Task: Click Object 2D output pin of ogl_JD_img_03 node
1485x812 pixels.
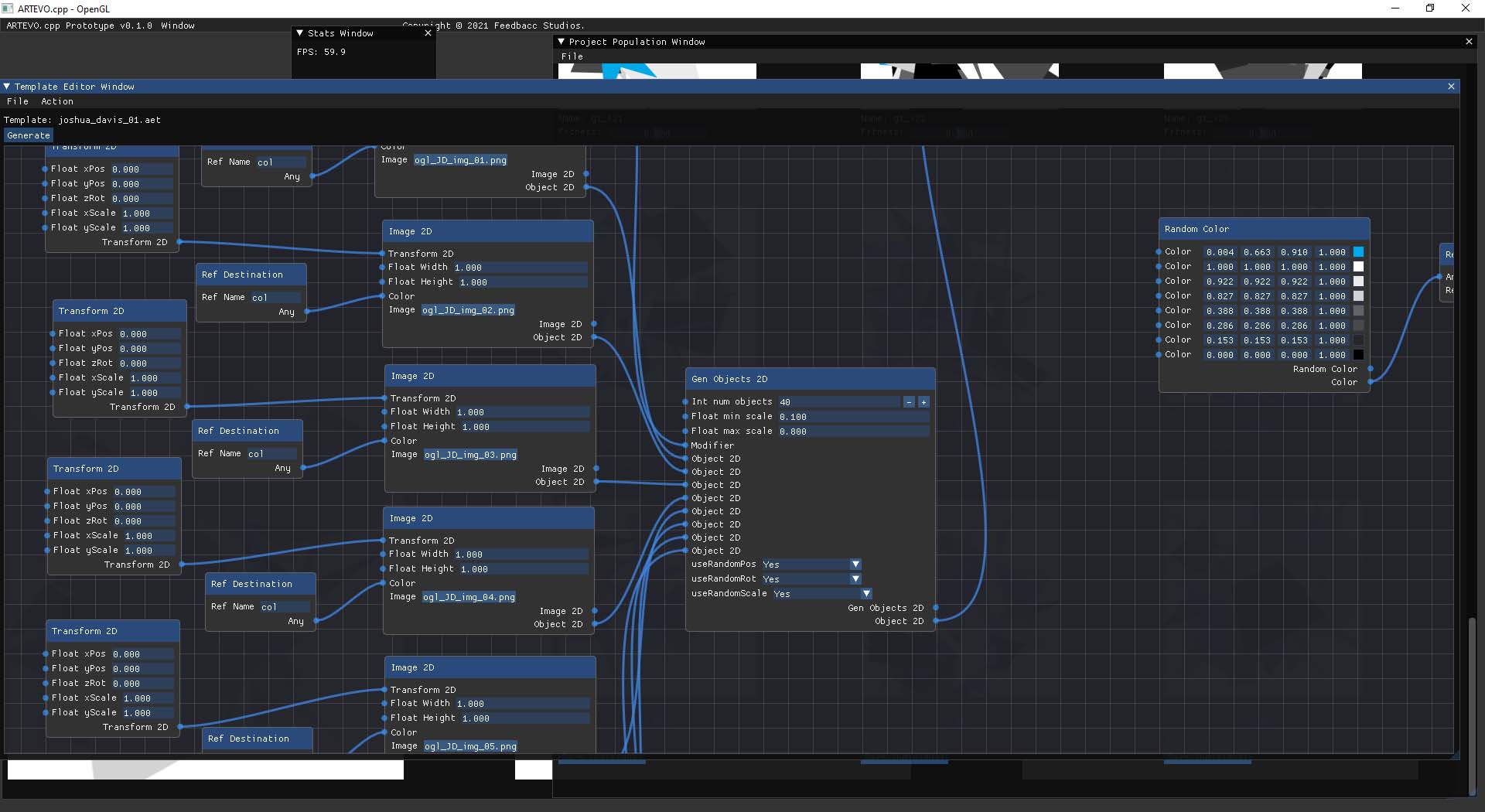Action: [596, 482]
